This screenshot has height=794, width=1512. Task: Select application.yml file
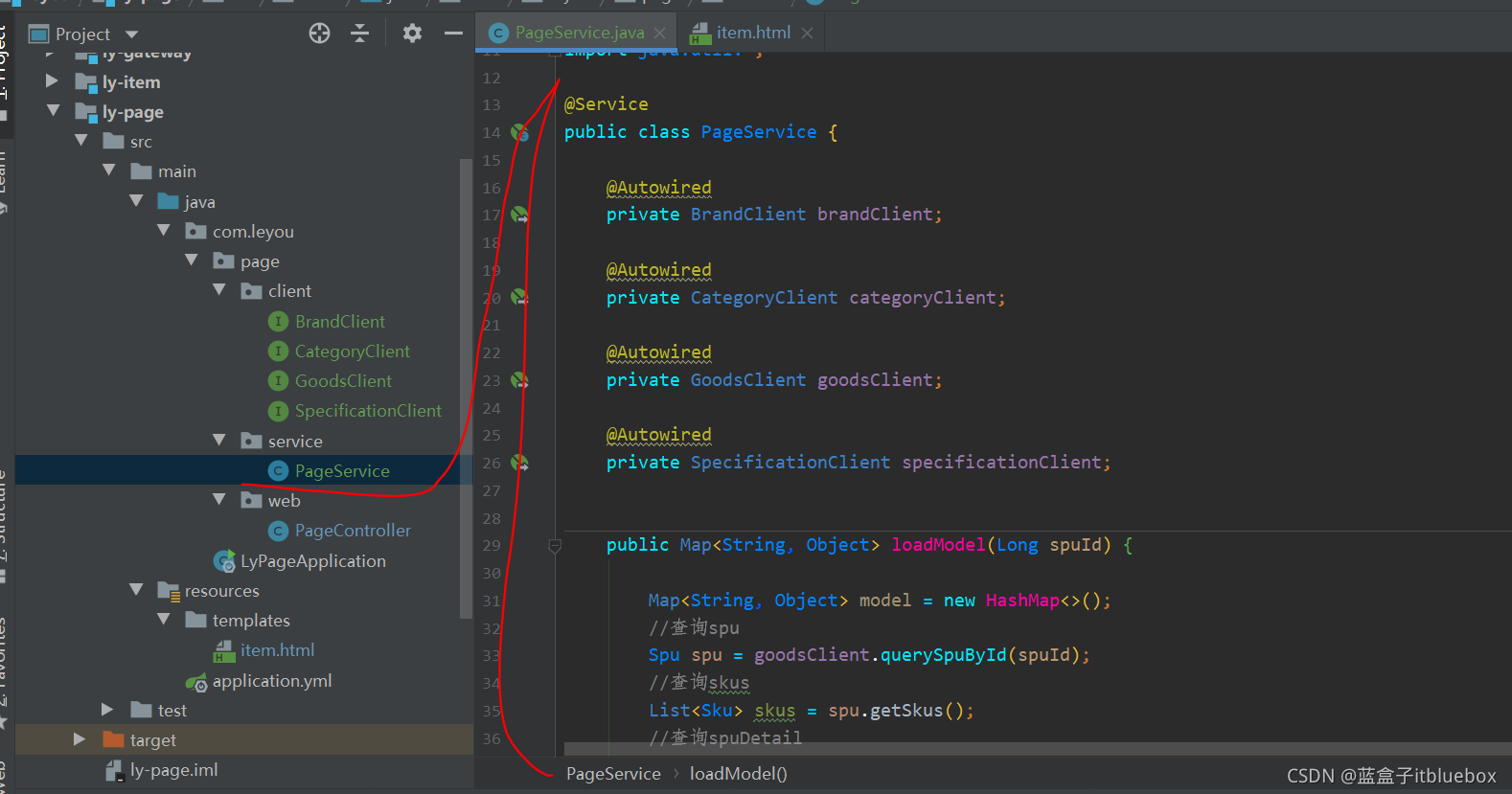[x=272, y=681]
